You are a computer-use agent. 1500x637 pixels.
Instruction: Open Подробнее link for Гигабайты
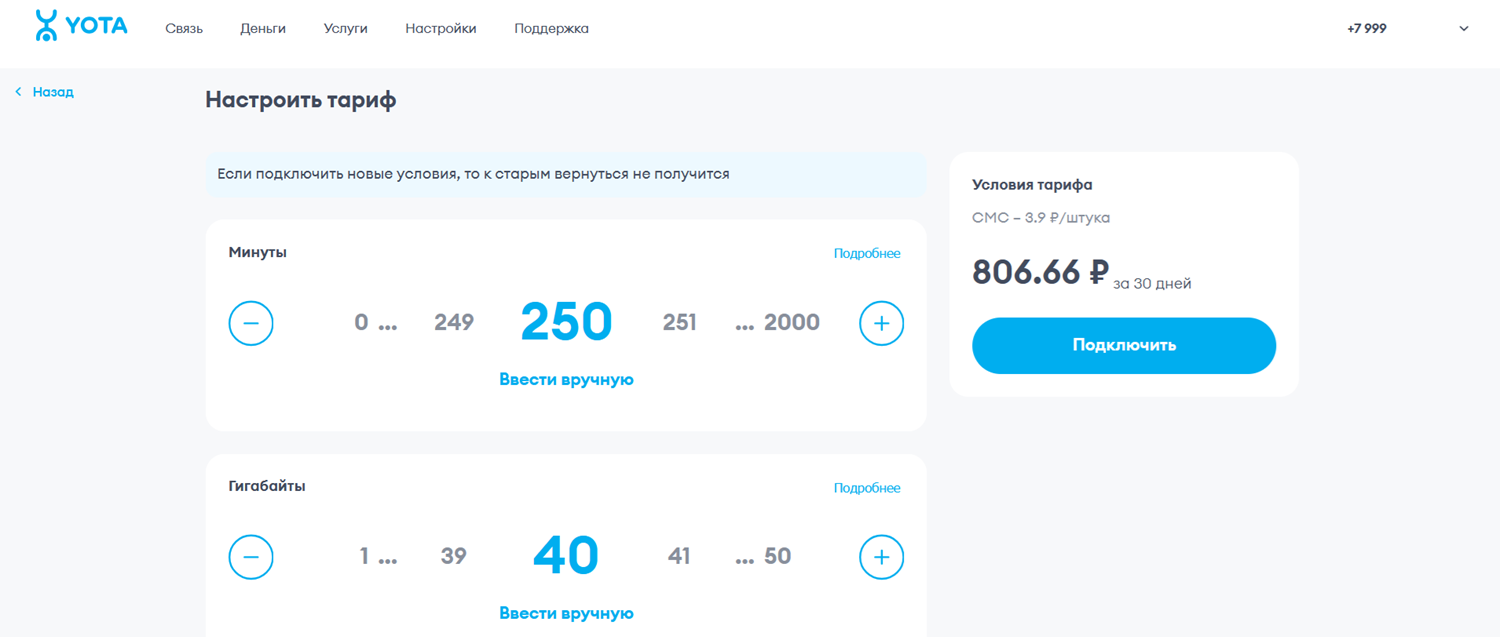click(867, 488)
